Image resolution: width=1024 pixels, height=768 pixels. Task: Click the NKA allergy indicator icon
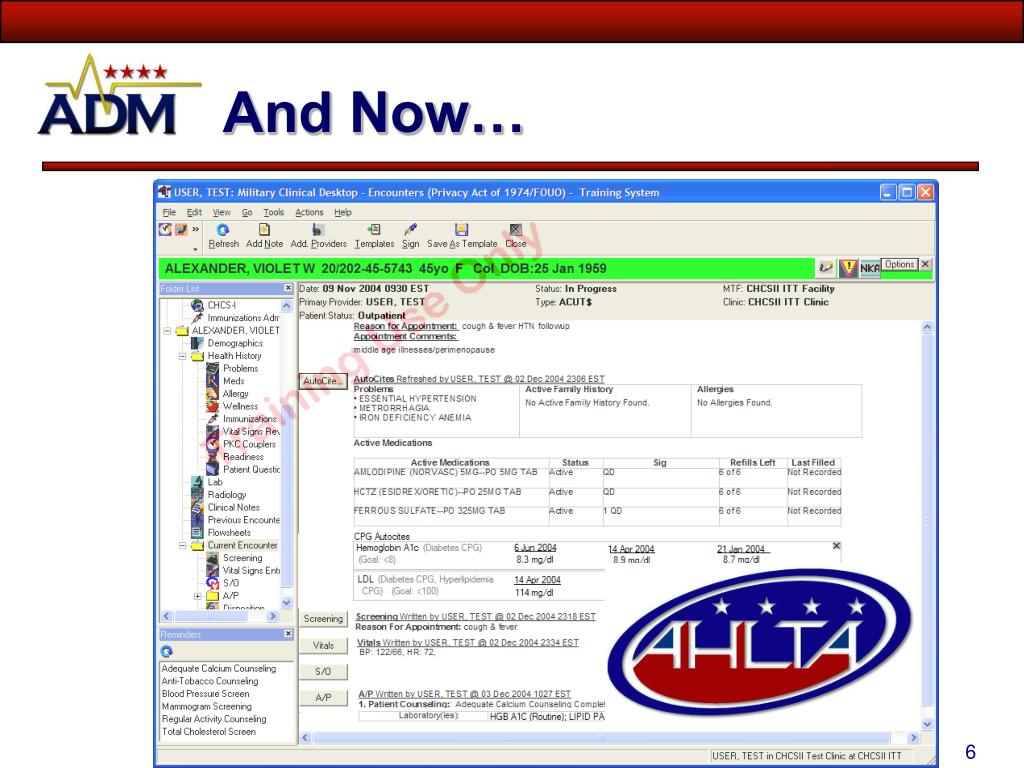(x=869, y=268)
